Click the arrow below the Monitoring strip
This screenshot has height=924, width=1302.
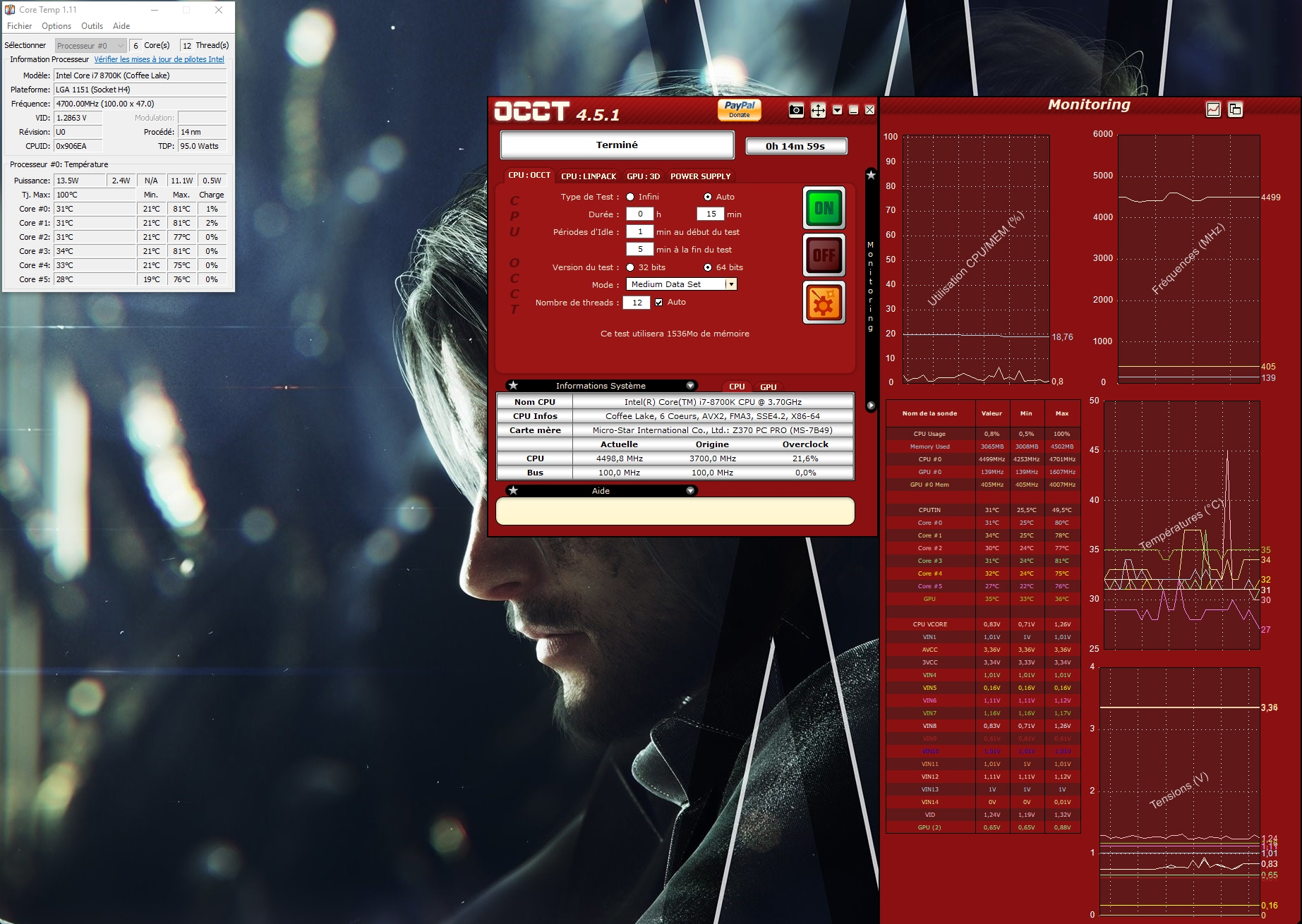871,406
